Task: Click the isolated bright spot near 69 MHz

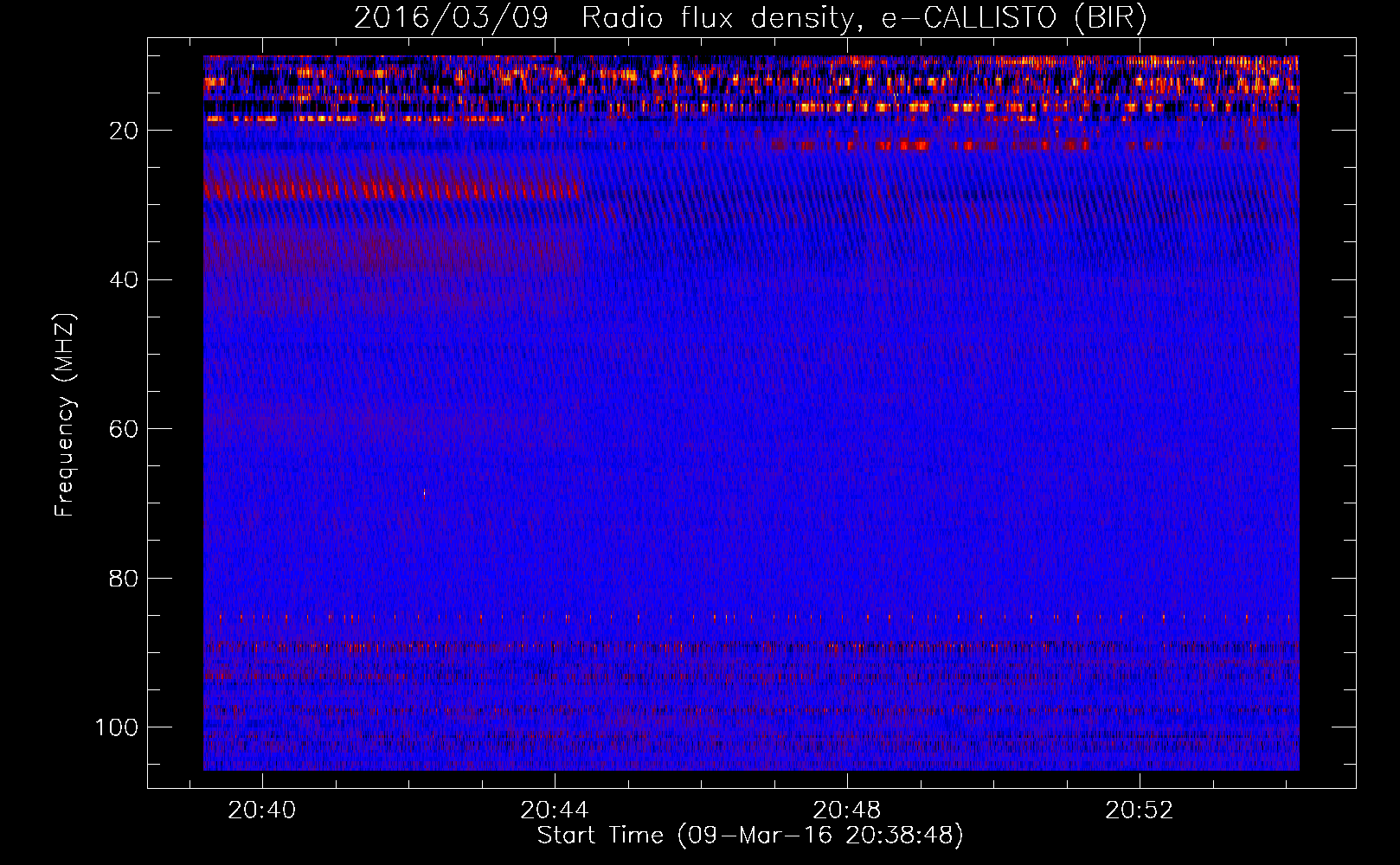Action: pyautogui.click(x=424, y=495)
